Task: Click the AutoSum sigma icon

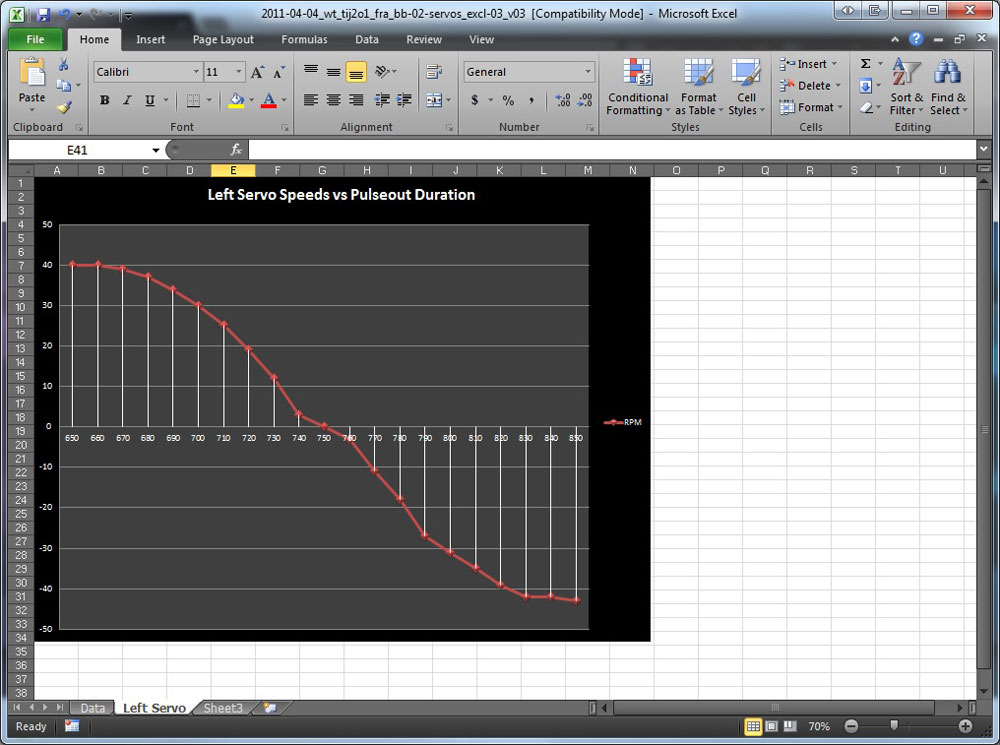Action: pos(865,63)
